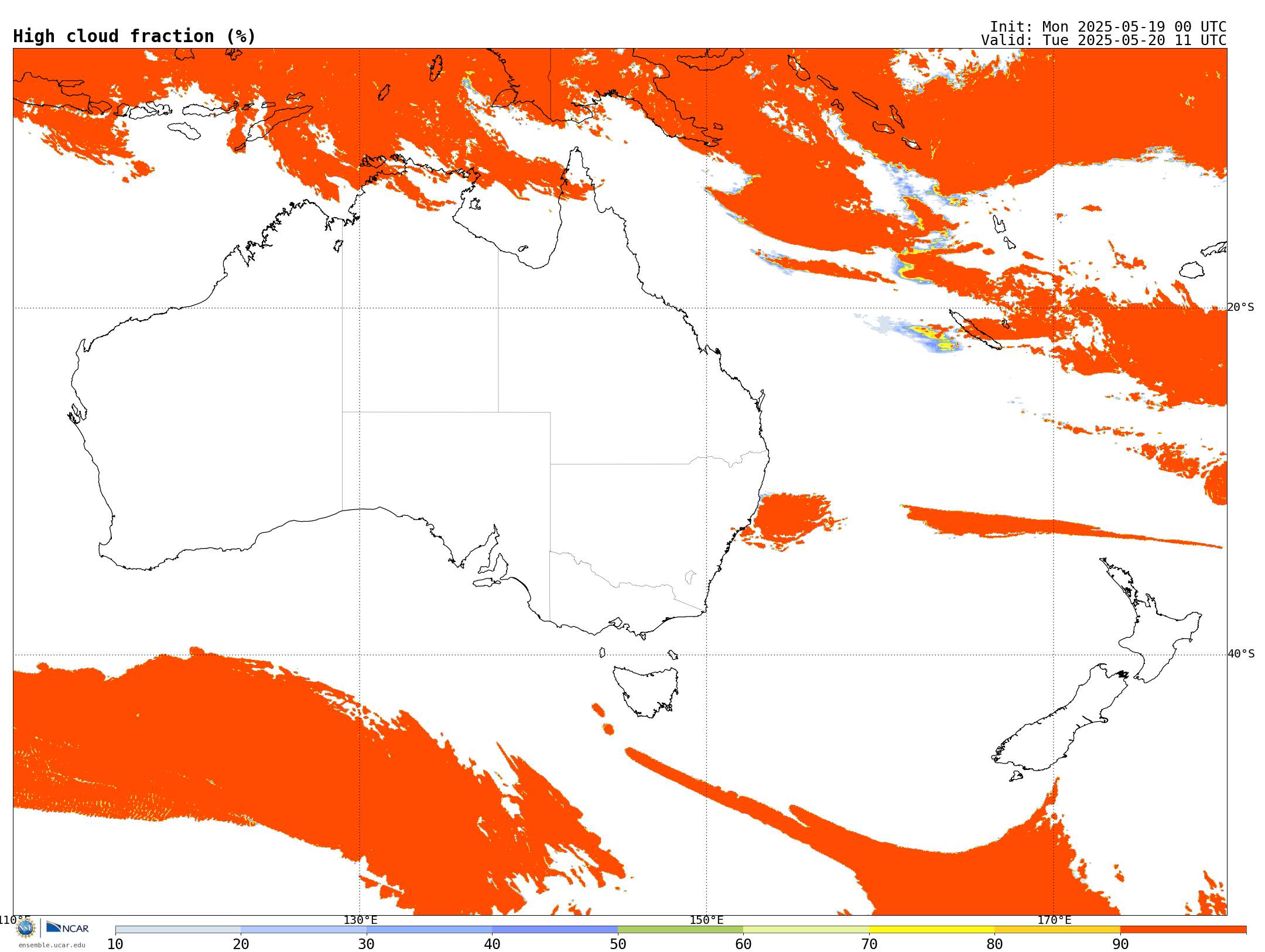This screenshot has height=952, width=1265.
Task: Click the colorbar tick label 60
Action: (743, 944)
